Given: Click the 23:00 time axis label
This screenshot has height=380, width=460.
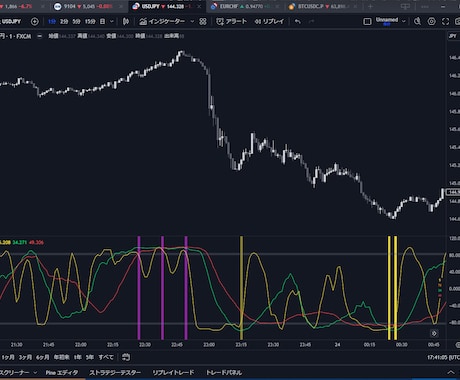Looking at the screenshot, I should [x=209, y=345].
